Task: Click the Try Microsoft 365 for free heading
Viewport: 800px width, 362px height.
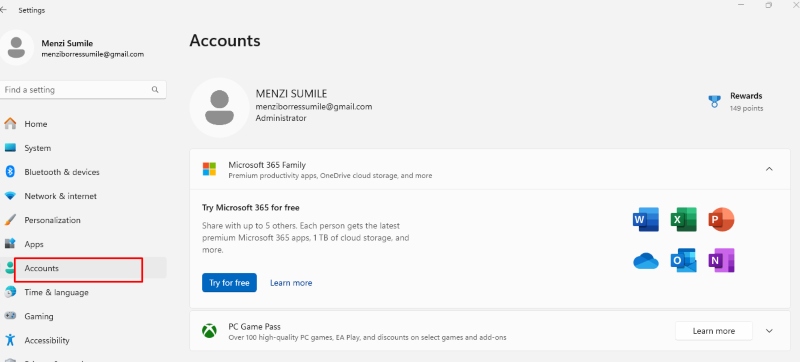Action: 251,208
